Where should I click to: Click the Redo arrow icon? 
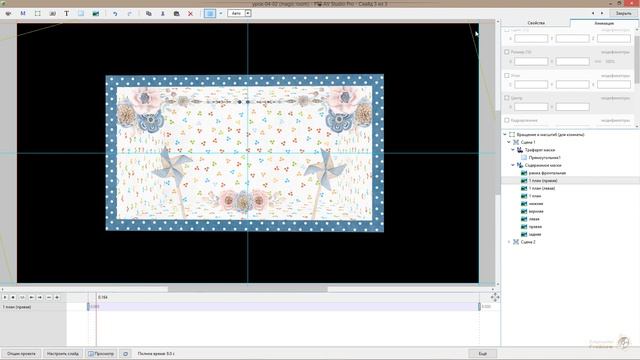pyautogui.click(x=129, y=13)
